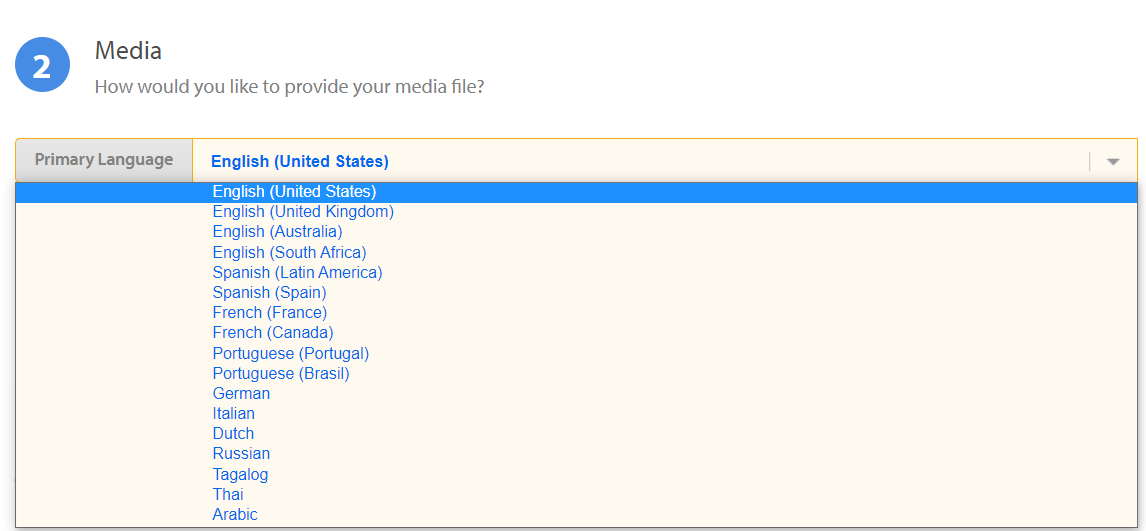Screen dimensions: 1146x531
Task: Pick Dutch language option
Action: point(577,433)
